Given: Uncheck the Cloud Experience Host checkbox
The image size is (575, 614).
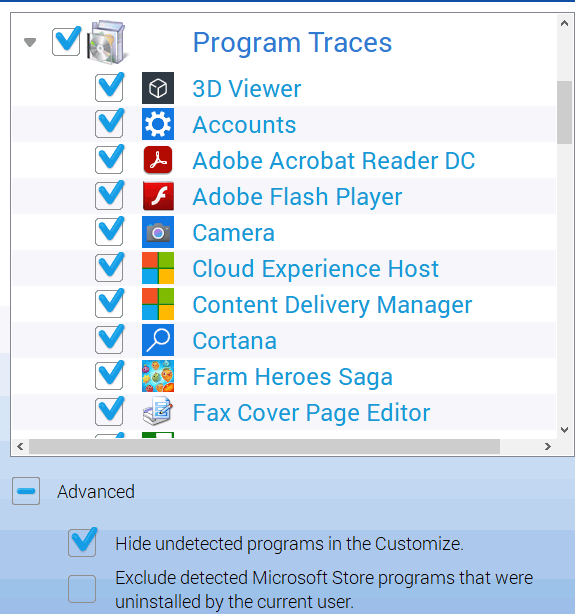Looking at the screenshot, I should tap(109, 268).
